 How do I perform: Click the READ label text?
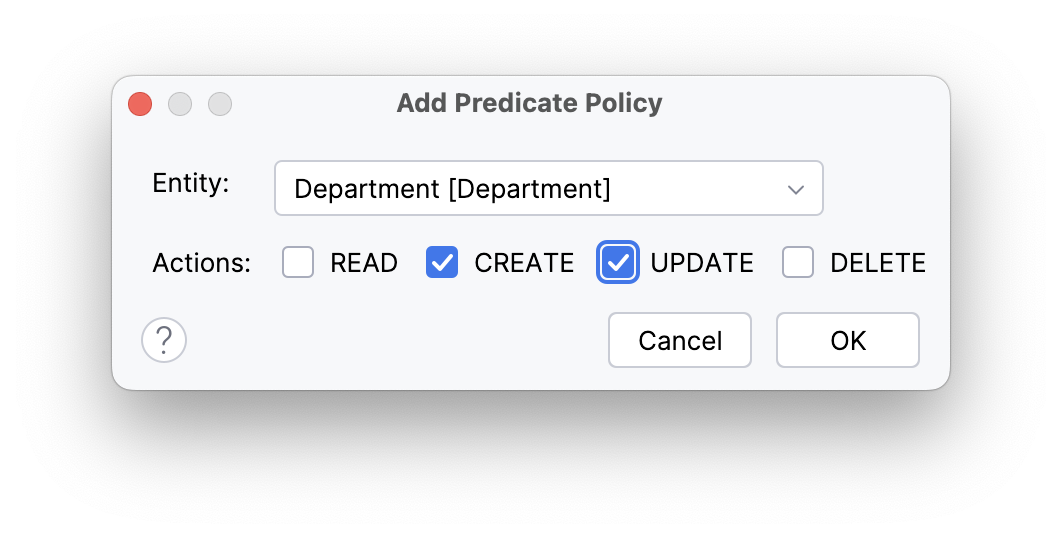[x=364, y=263]
